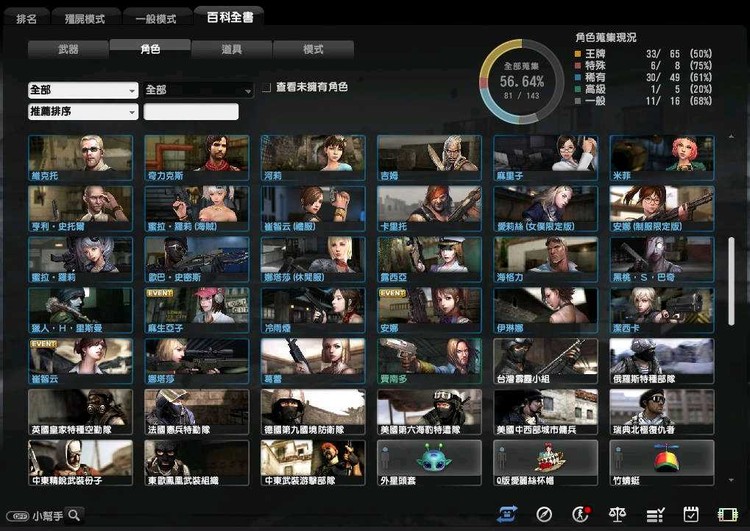
Task: Select the 道具 category button
Action: (x=231, y=49)
